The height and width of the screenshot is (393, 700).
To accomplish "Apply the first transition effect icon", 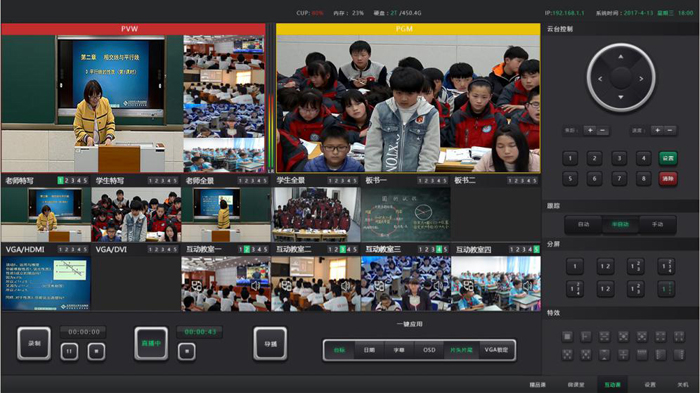I will [x=567, y=336].
